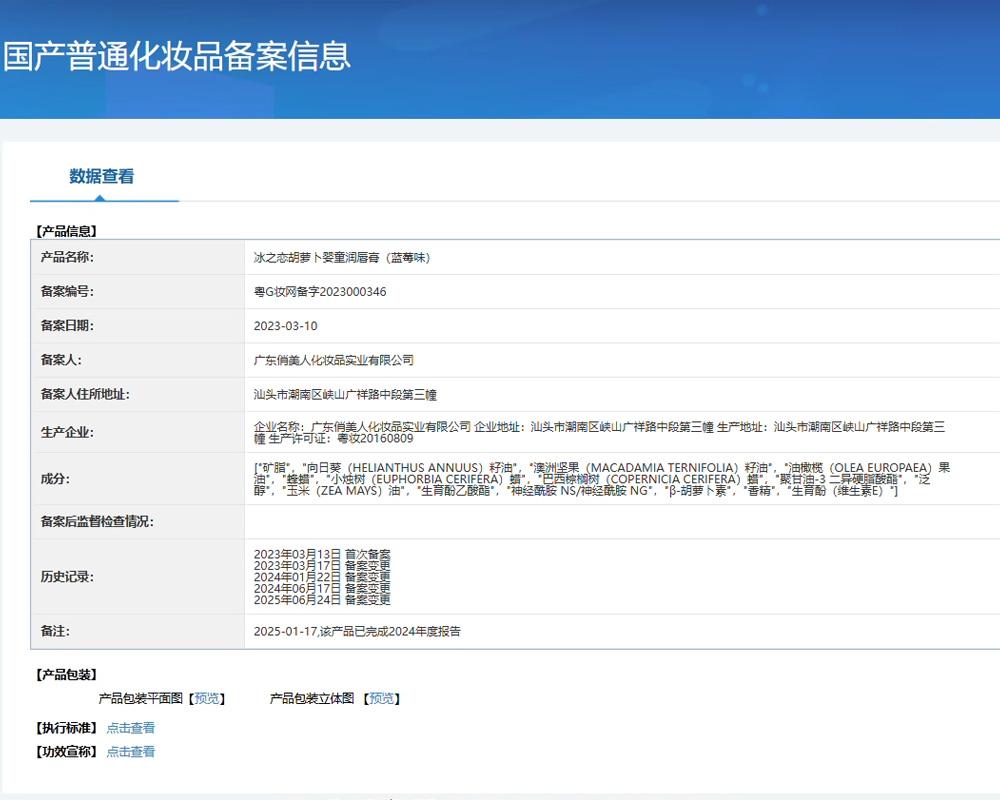Click the 2023年03月13日 首次备案 history entry

pyautogui.click(x=322, y=554)
